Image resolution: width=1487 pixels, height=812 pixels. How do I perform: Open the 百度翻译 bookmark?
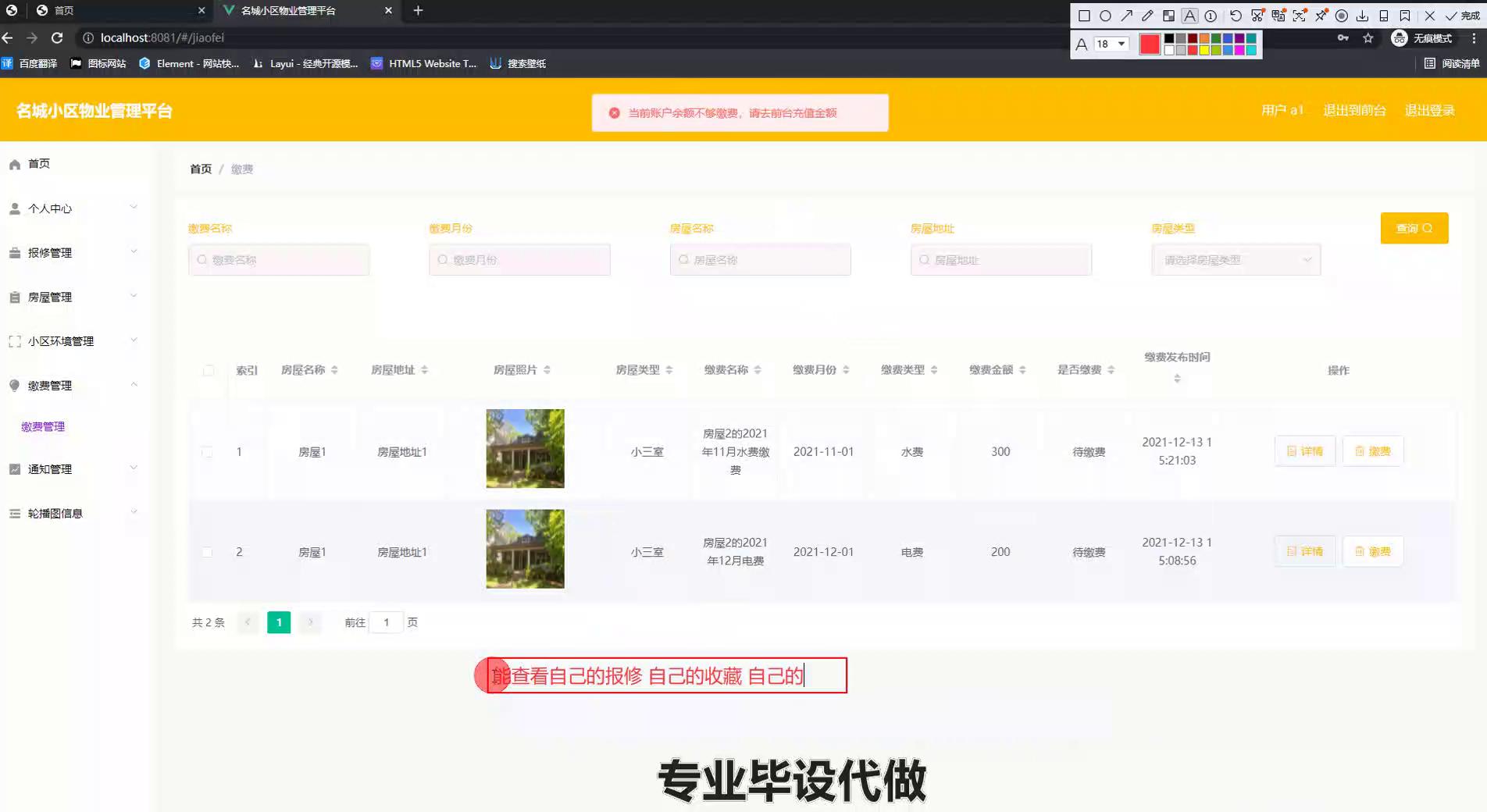pos(30,63)
